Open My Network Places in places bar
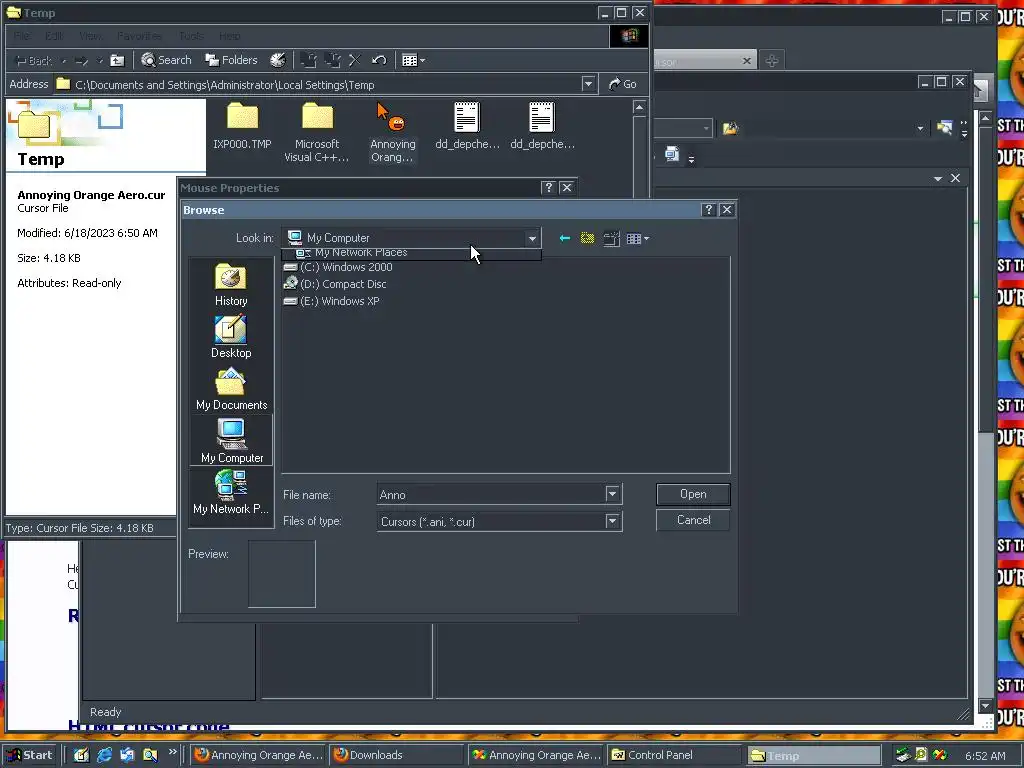The image size is (1024, 768). [231, 493]
